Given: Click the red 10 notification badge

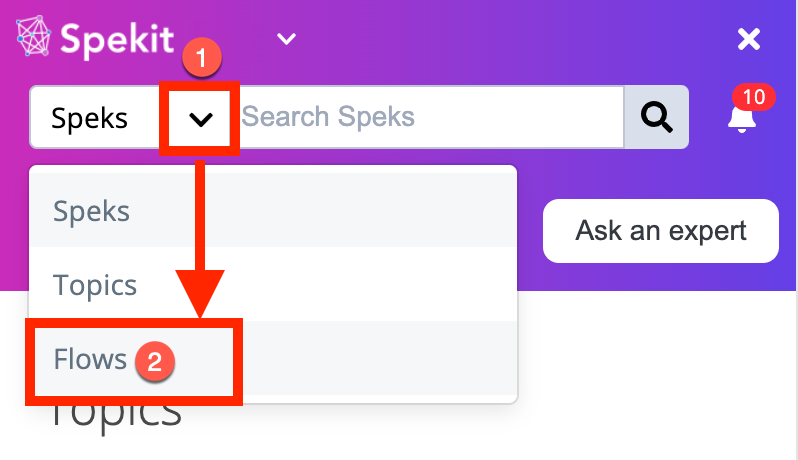Looking at the screenshot, I should point(754,97).
